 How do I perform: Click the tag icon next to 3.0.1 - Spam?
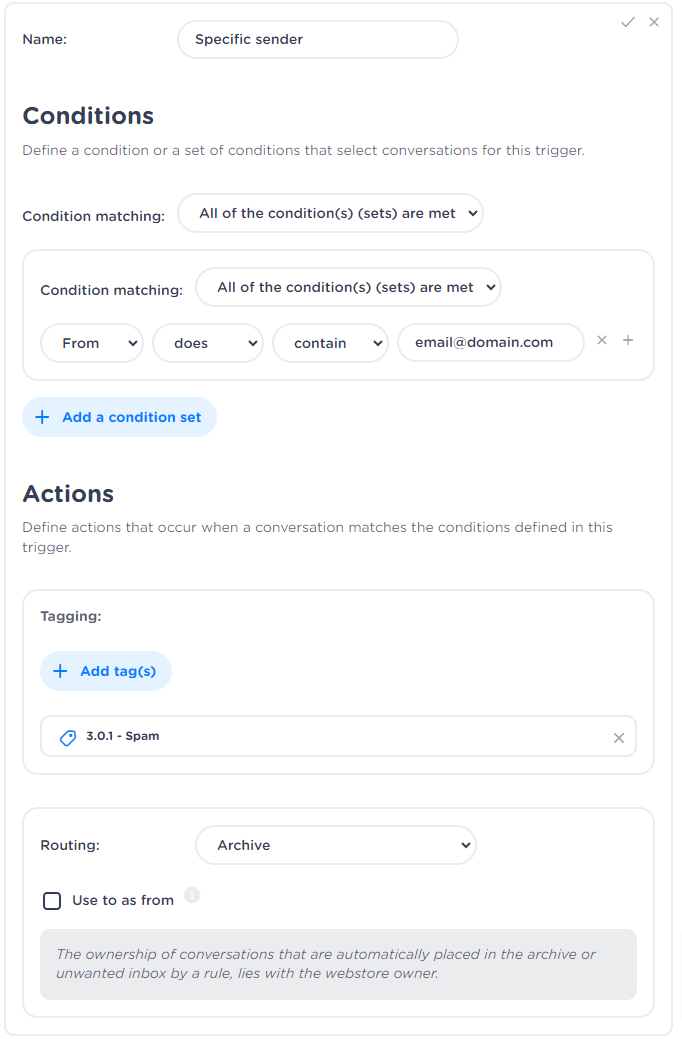click(x=68, y=738)
